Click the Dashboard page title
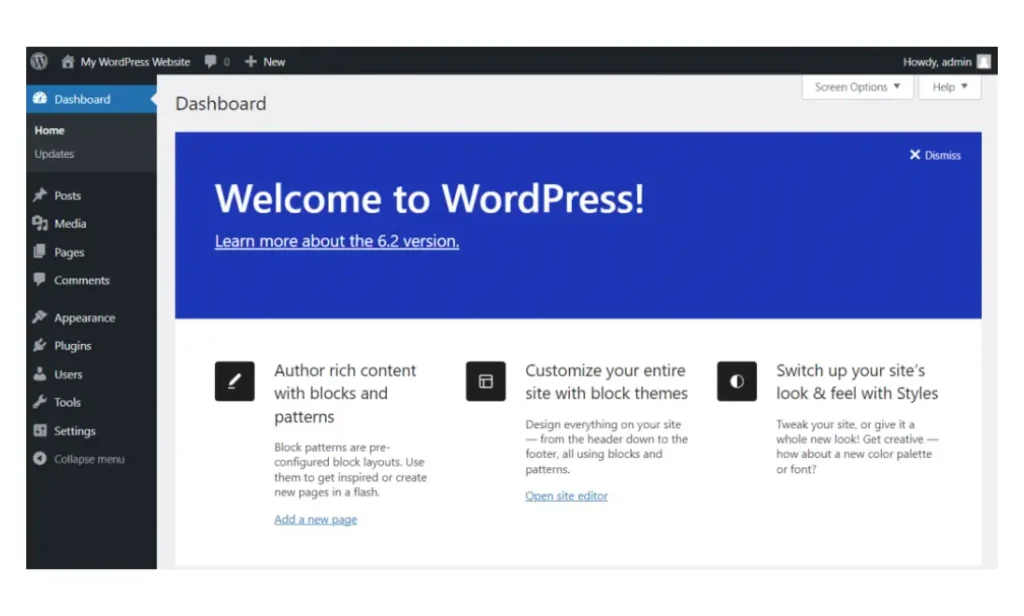Screen dimensions: 1024x616 click(x=221, y=103)
